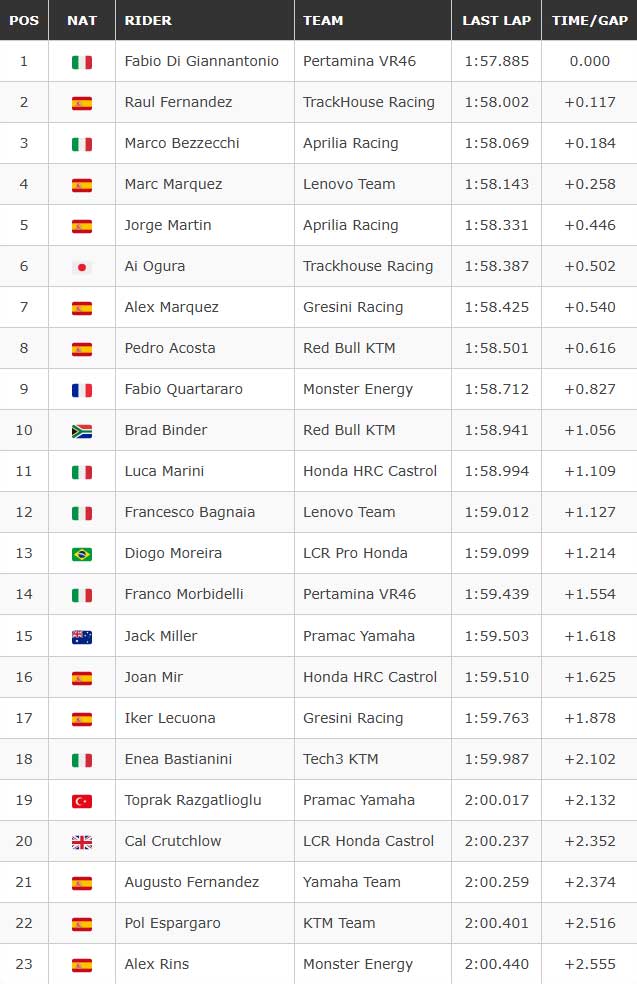
Task: Click rider name Raul Fernandez
Action: 178,102
